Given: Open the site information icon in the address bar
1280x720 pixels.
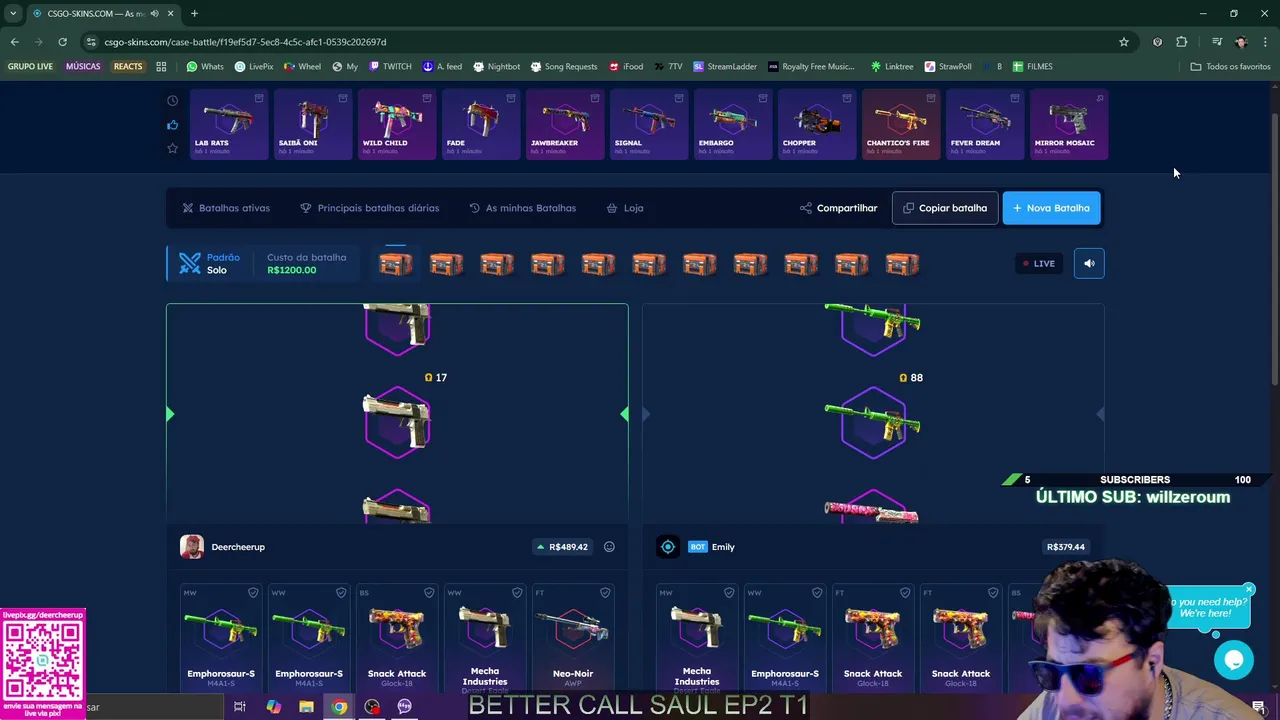Looking at the screenshot, I should click(91, 42).
